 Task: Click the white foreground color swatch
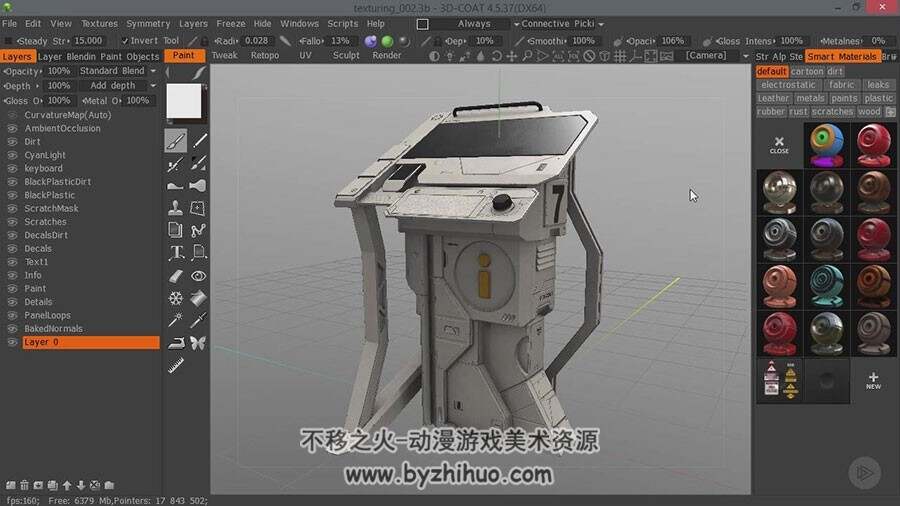(x=184, y=102)
